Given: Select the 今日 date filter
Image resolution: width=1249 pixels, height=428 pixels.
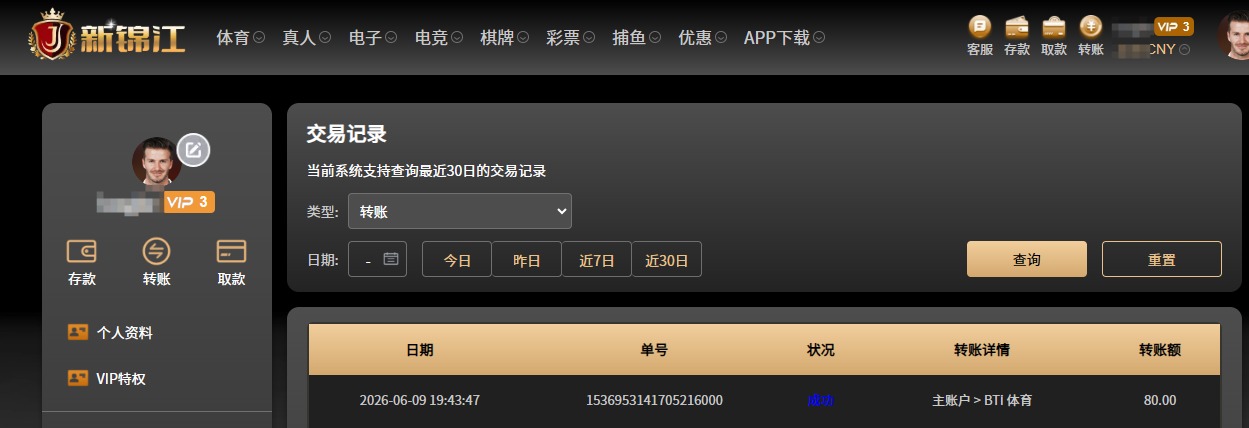Looking at the screenshot, I should (457, 260).
